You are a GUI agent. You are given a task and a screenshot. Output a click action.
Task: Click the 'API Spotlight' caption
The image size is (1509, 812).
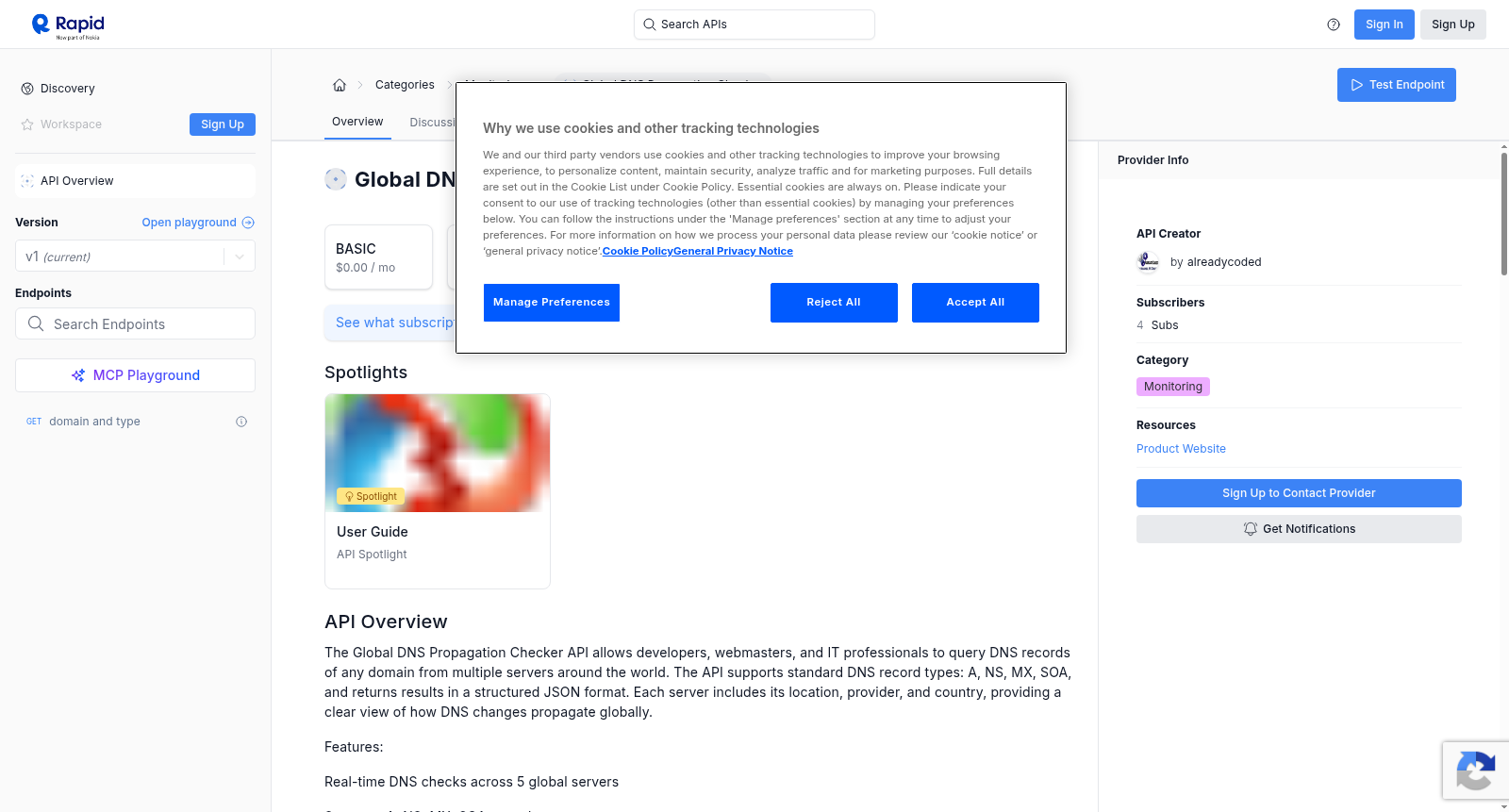tap(372, 555)
